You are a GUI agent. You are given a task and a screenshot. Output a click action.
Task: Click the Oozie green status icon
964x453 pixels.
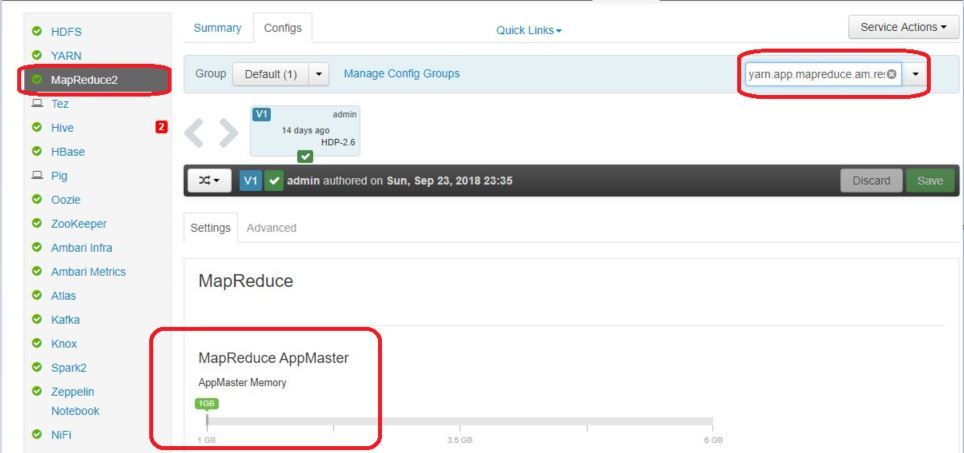pos(37,199)
